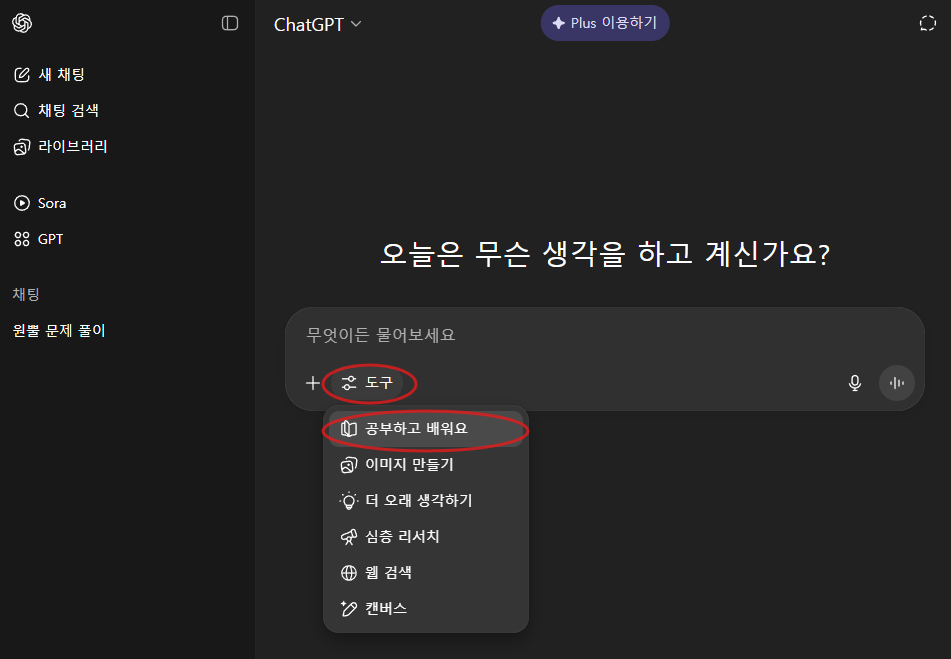The width and height of the screenshot is (951, 659).
Task: Toggle the 도구 tools menu
Action: (367, 383)
